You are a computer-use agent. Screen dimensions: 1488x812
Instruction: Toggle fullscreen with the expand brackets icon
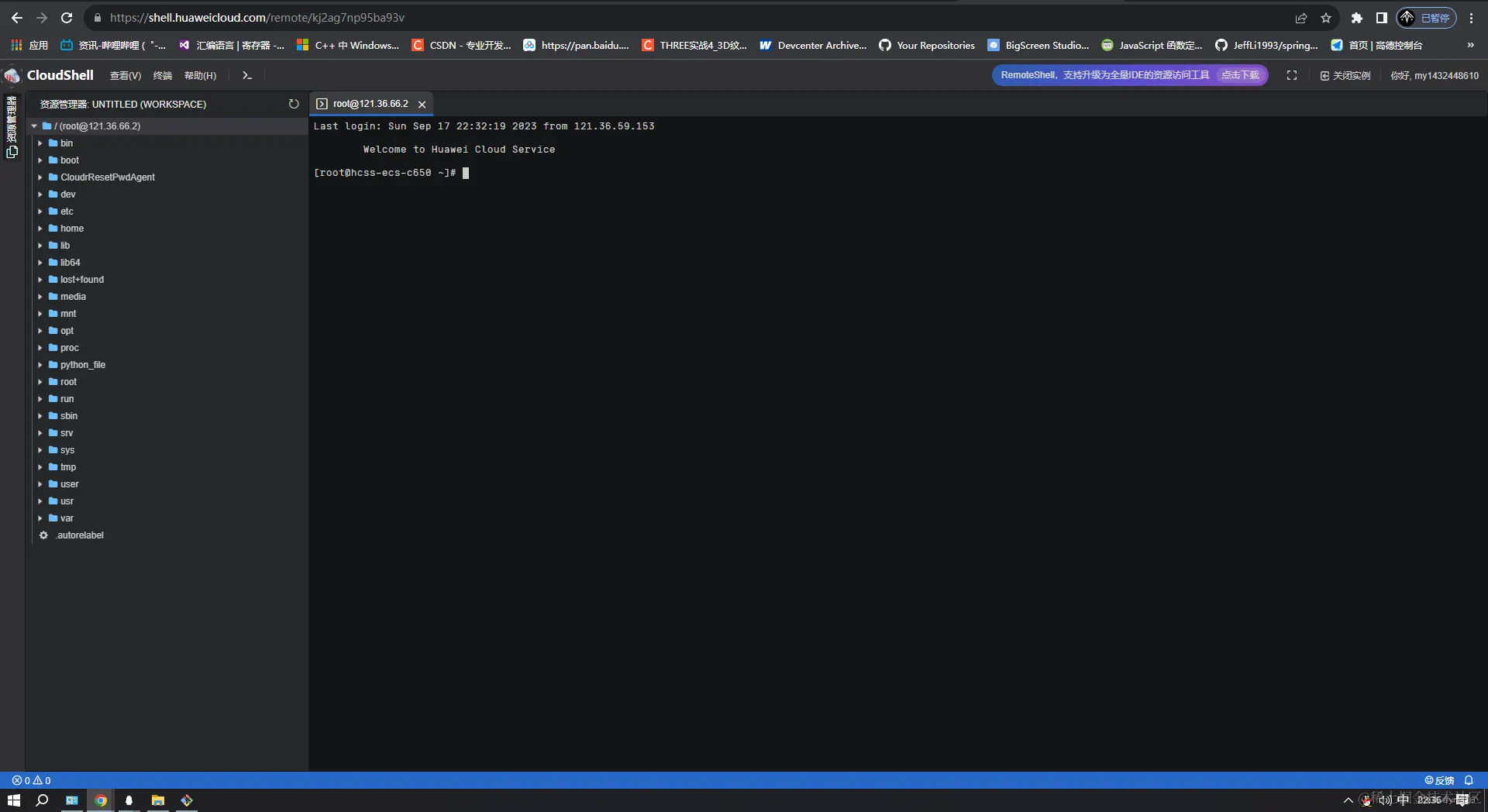1292,75
